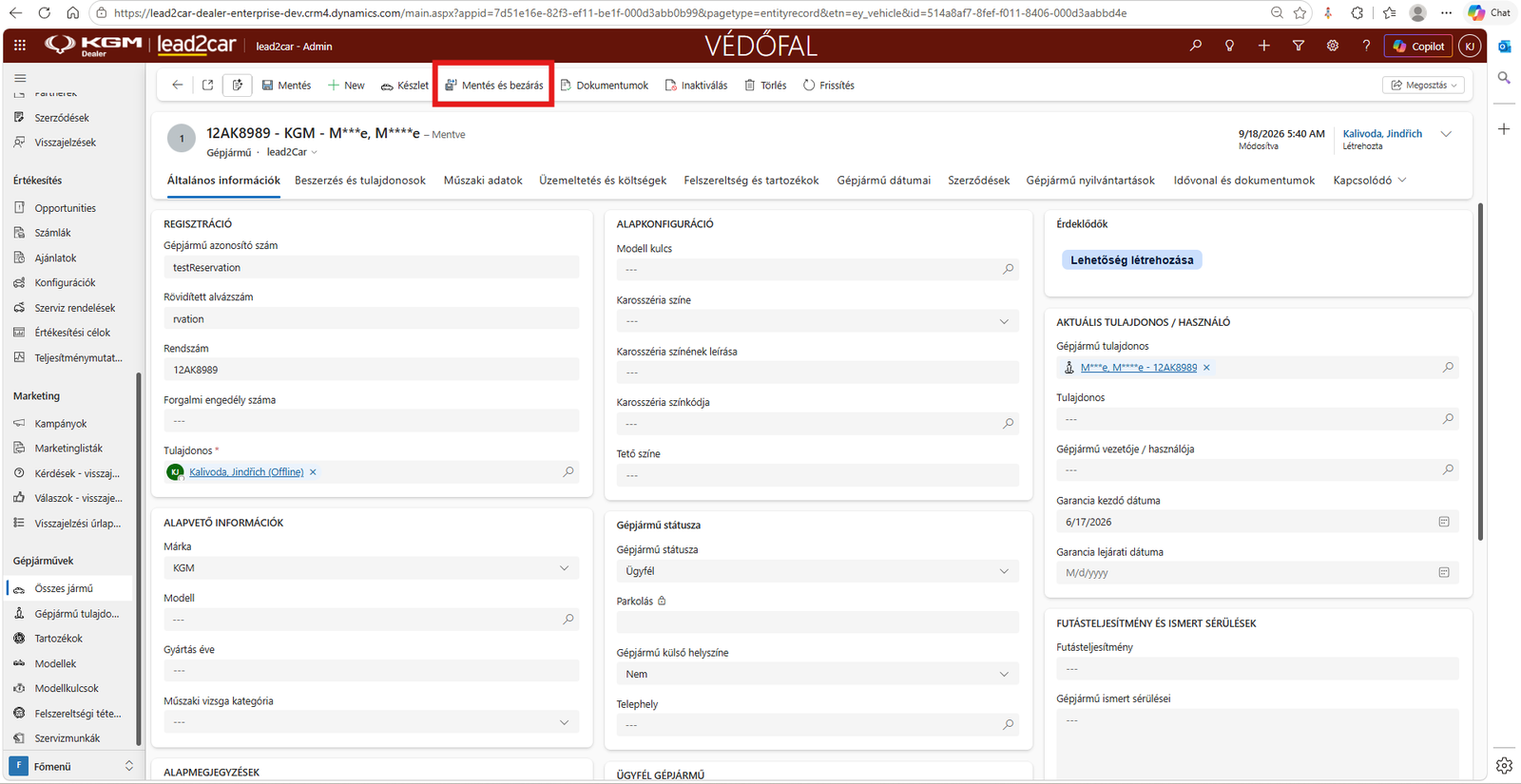
Task: Click the browser refresh button
Action: (45, 12)
